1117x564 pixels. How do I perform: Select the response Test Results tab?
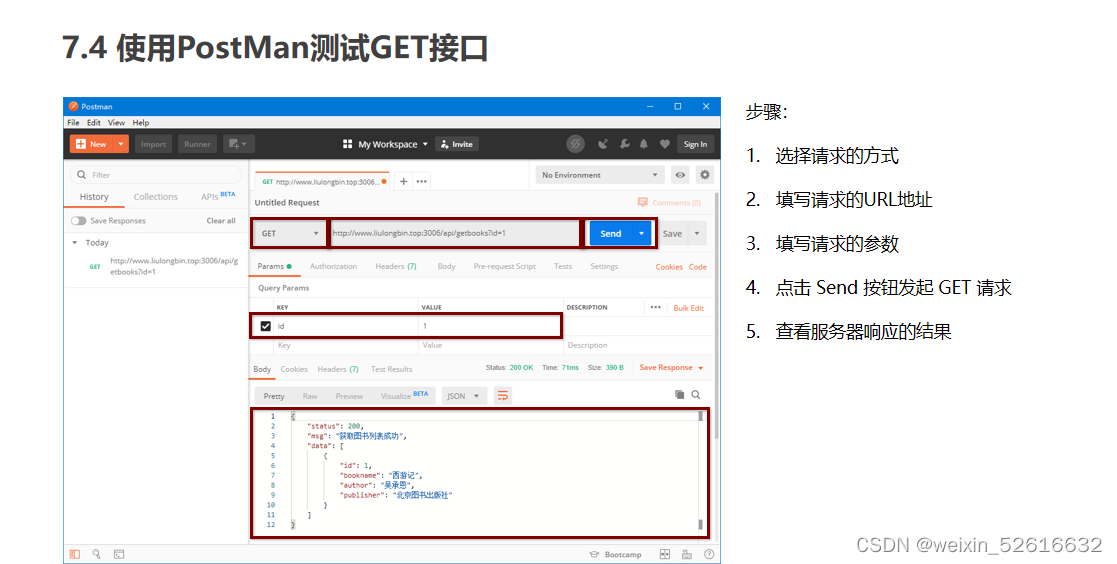[391, 369]
